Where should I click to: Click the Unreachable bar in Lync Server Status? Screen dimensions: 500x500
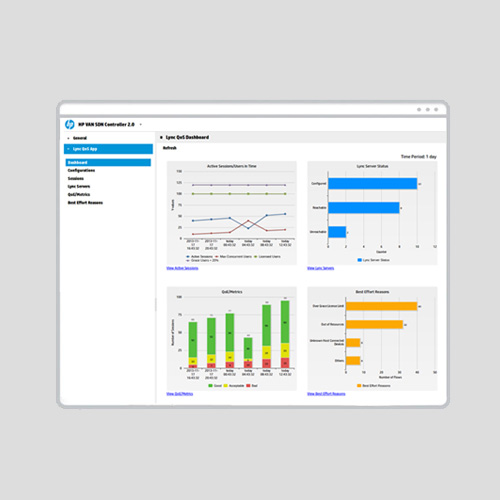click(337, 232)
